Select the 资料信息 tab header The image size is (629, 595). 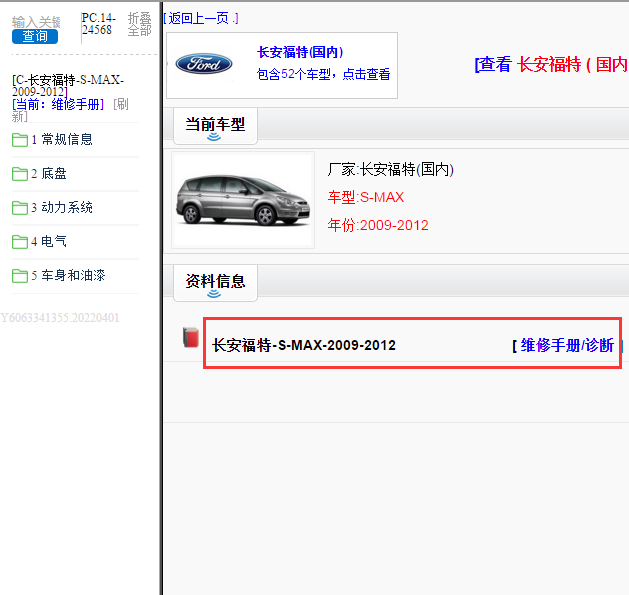(215, 283)
